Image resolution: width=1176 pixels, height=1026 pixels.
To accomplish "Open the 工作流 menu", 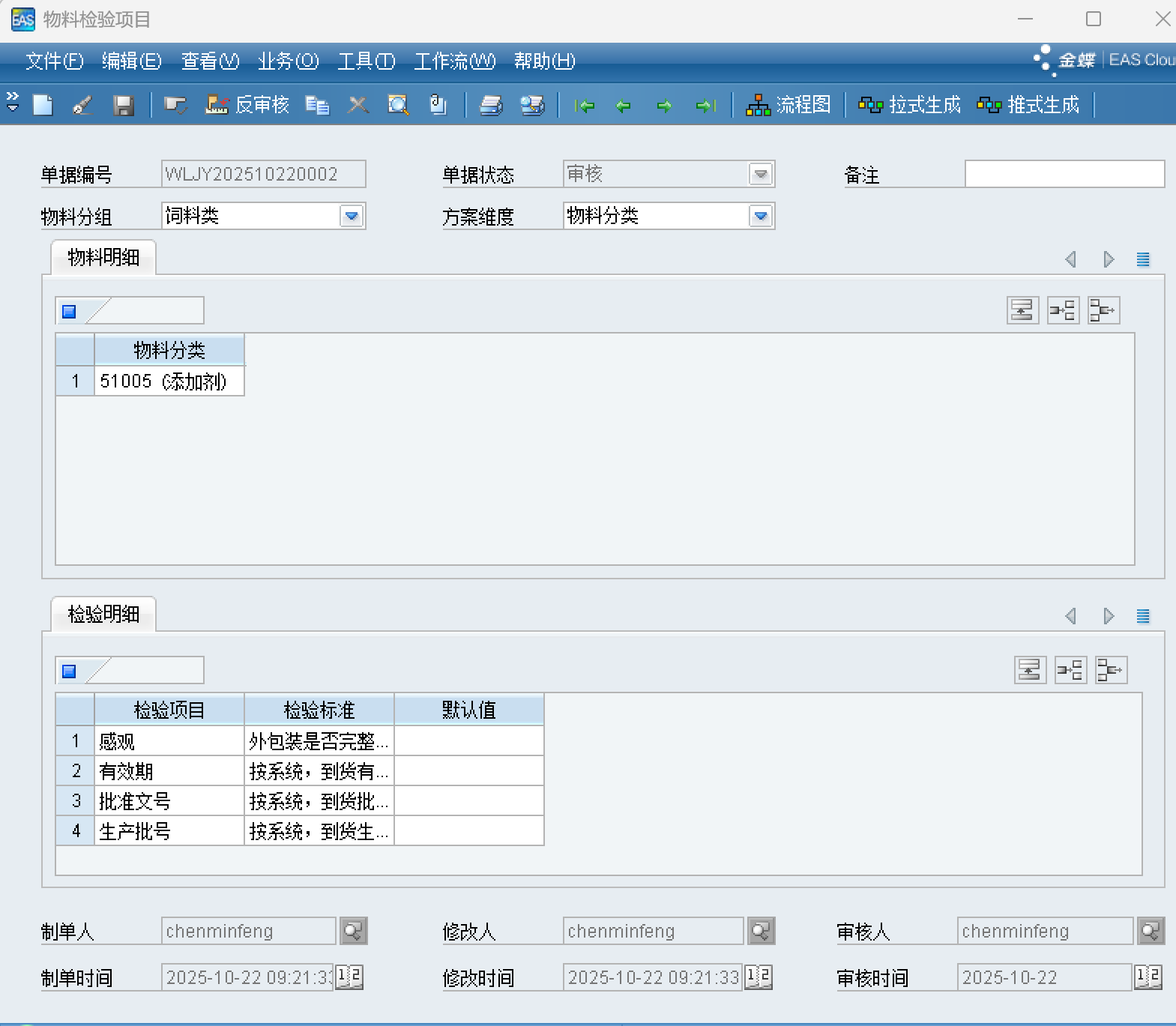I will [454, 61].
